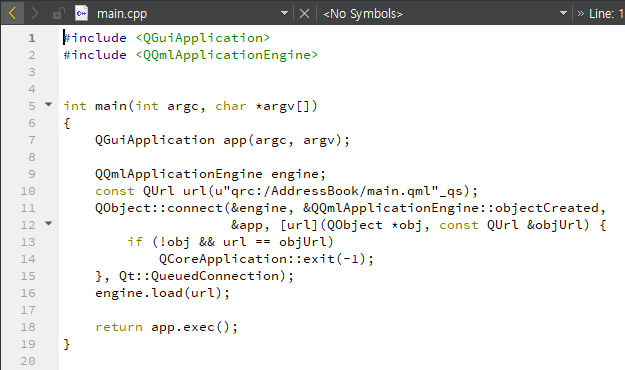Viewport: 625px width, 370px height.
Task: Click line number 20 in gutter
Action: [28, 361]
